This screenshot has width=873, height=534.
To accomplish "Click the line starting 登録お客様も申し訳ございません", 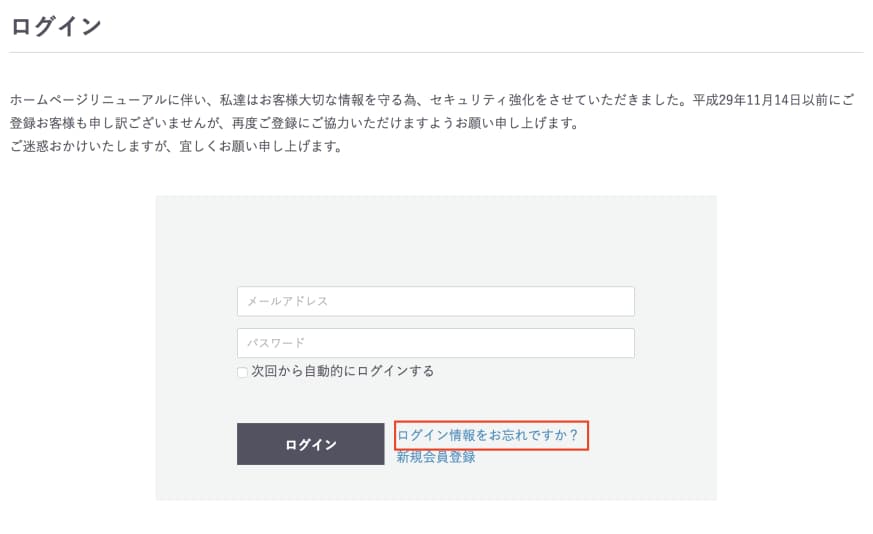I will coord(295,123).
